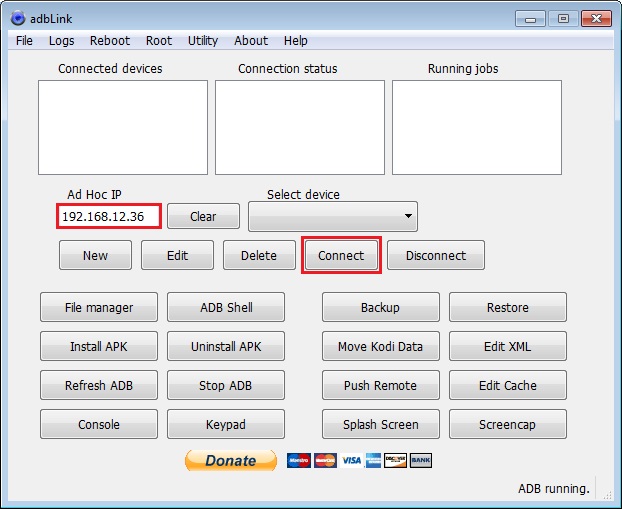Screen dimensions: 622x509
Task: Click the window resize grip icon
Action: (607, 495)
